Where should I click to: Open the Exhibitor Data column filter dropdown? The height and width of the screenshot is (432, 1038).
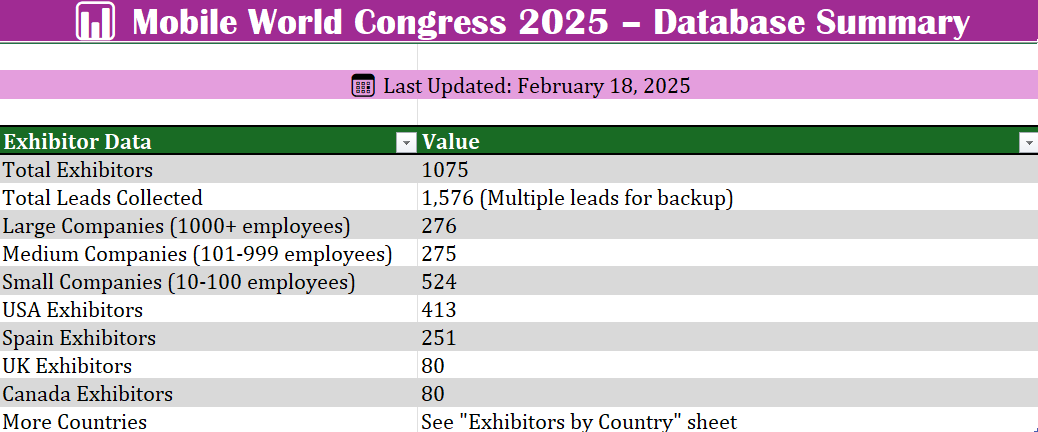pyautogui.click(x=405, y=142)
